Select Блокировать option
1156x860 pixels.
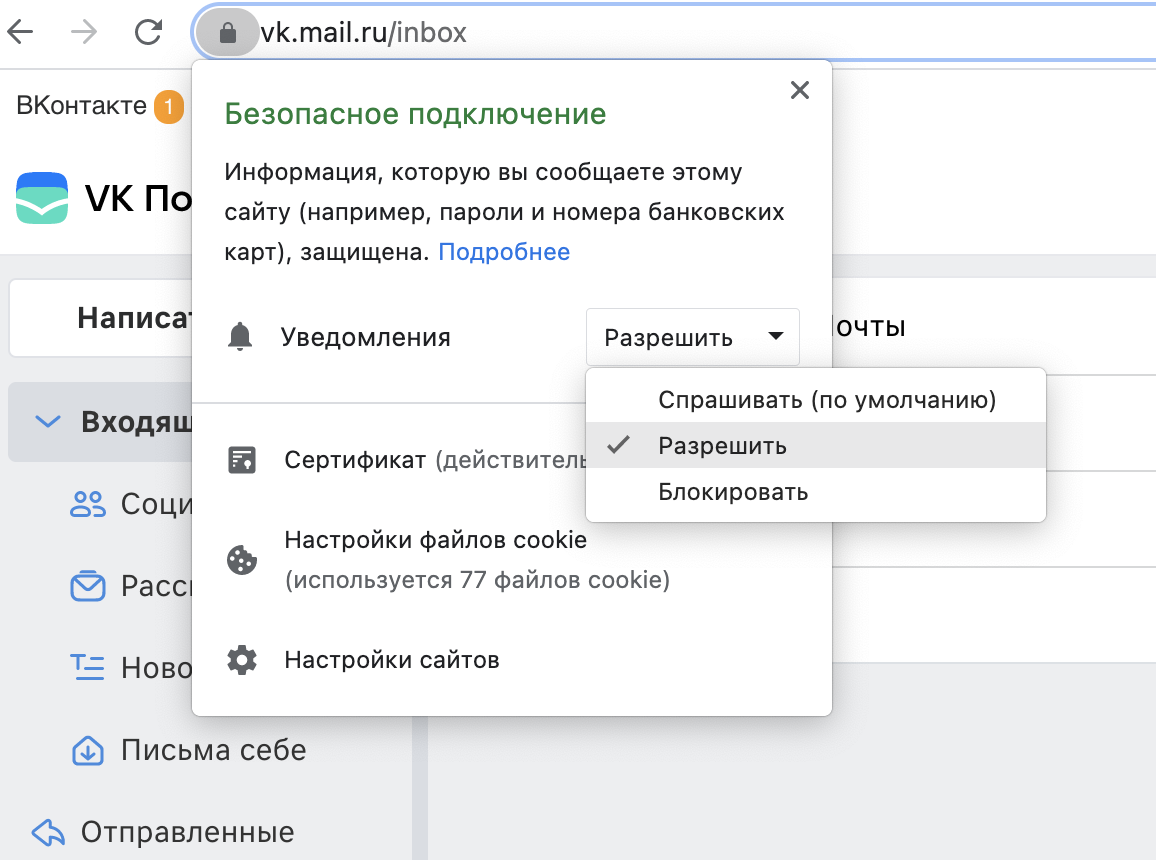click(x=816, y=492)
